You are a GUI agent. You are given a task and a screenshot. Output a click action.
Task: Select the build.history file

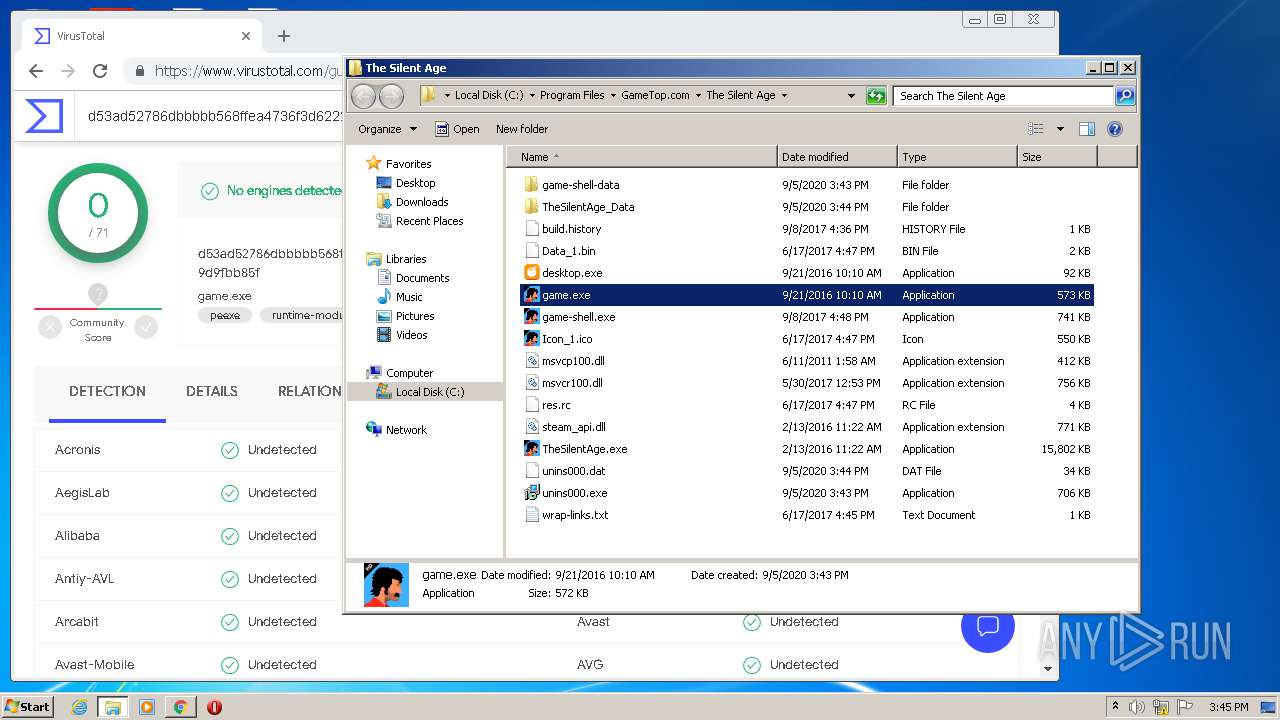pos(572,229)
